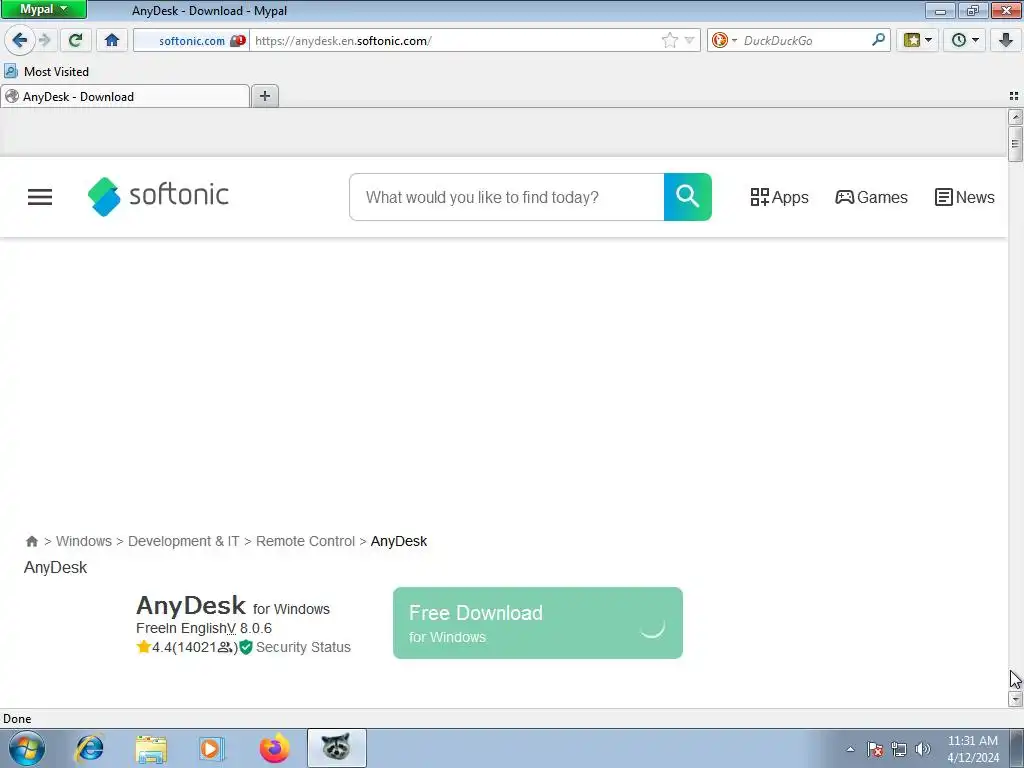Open the Games section
The height and width of the screenshot is (768, 1024).
point(871,197)
